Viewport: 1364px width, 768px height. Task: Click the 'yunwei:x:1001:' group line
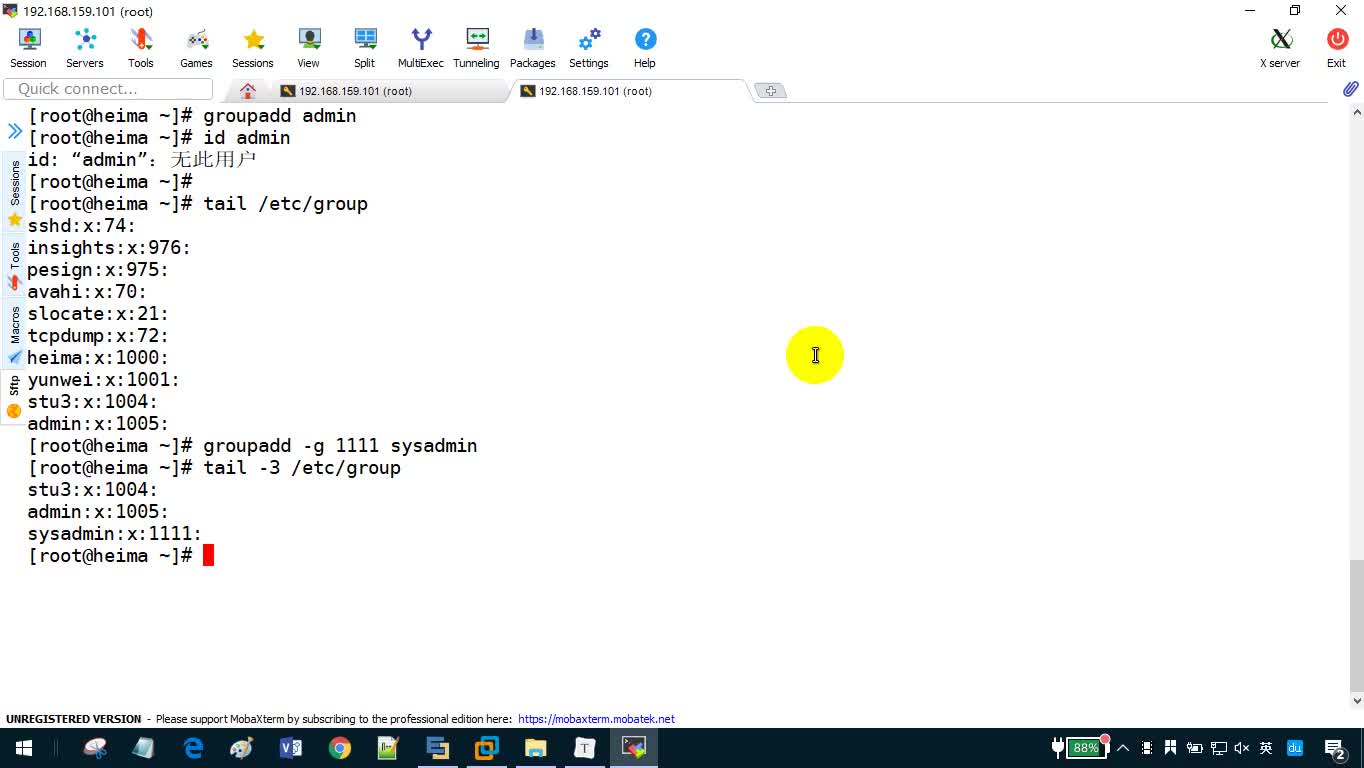click(x=104, y=380)
